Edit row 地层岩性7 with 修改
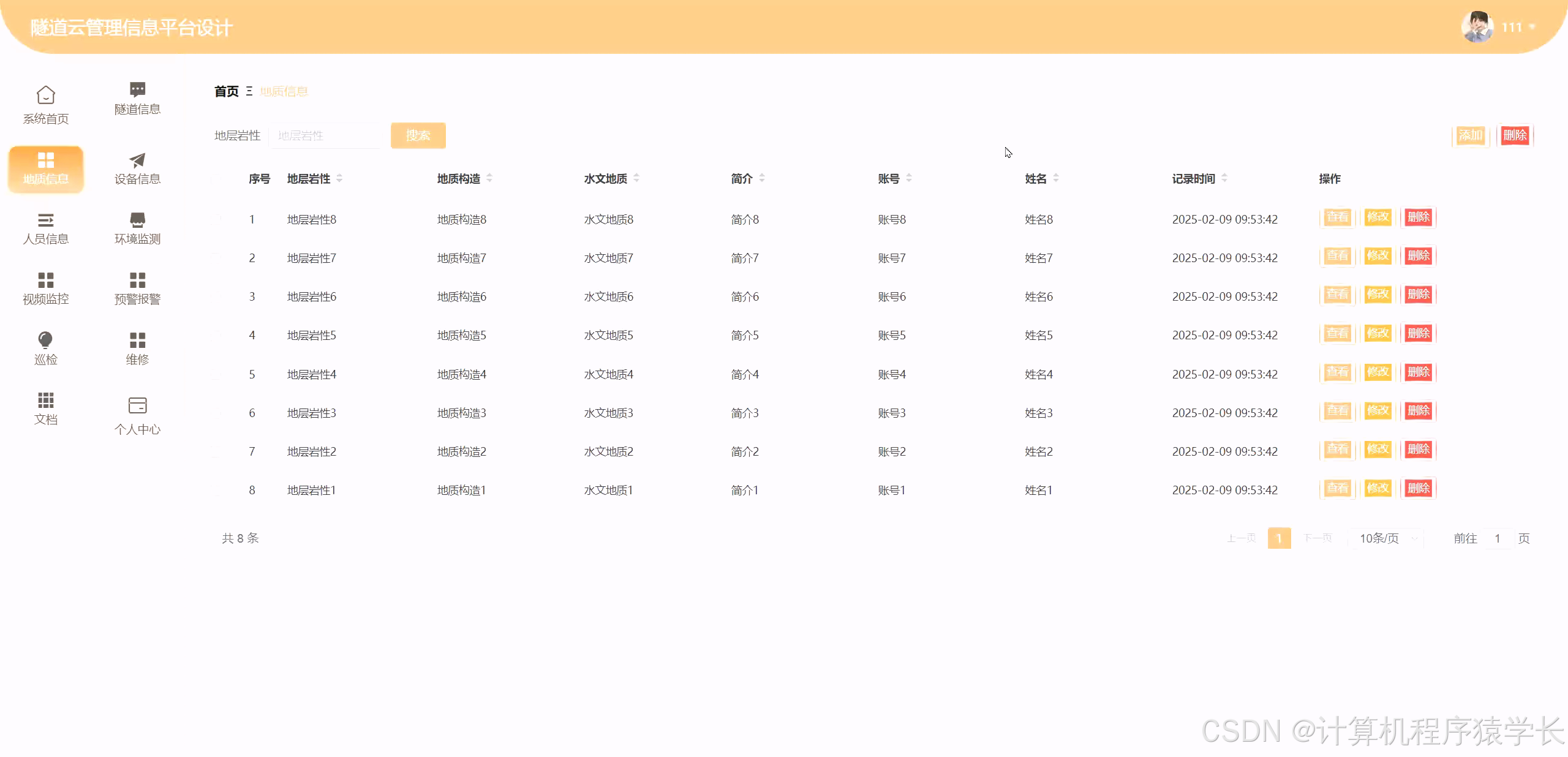Screen dimensions: 1568x757 pyautogui.click(x=1378, y=256)
